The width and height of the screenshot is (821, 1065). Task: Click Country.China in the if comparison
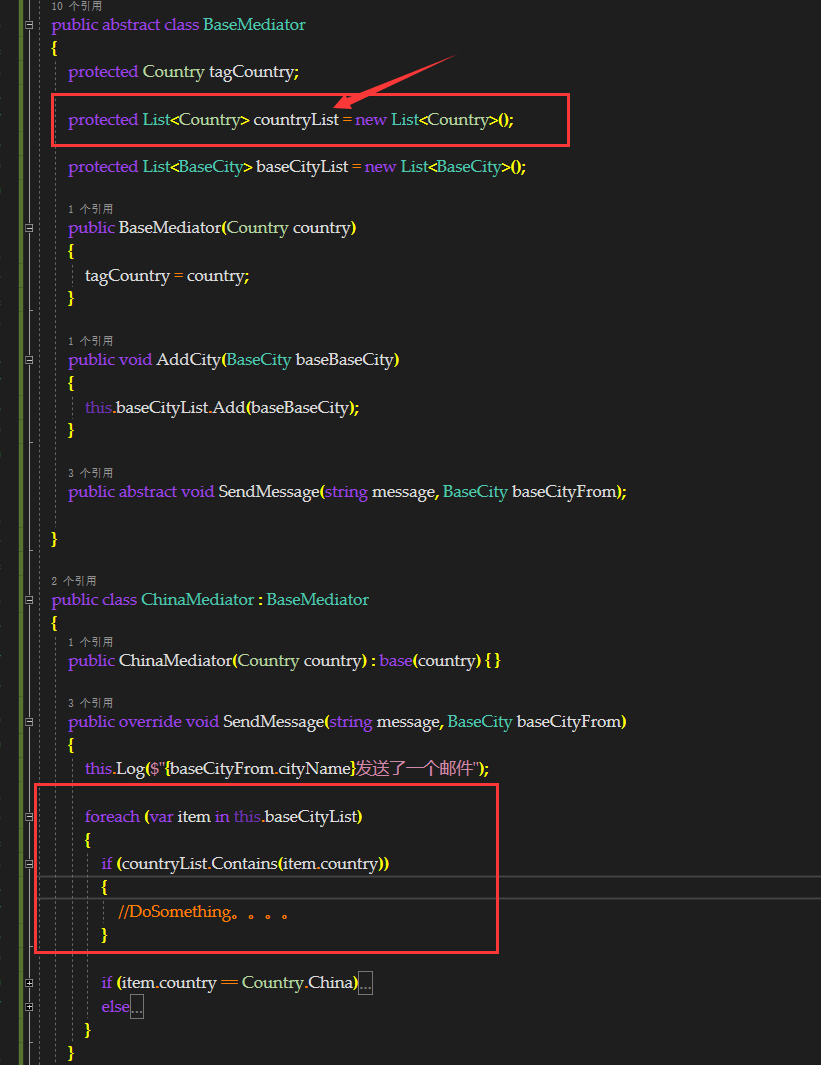(x=298, y=983)
